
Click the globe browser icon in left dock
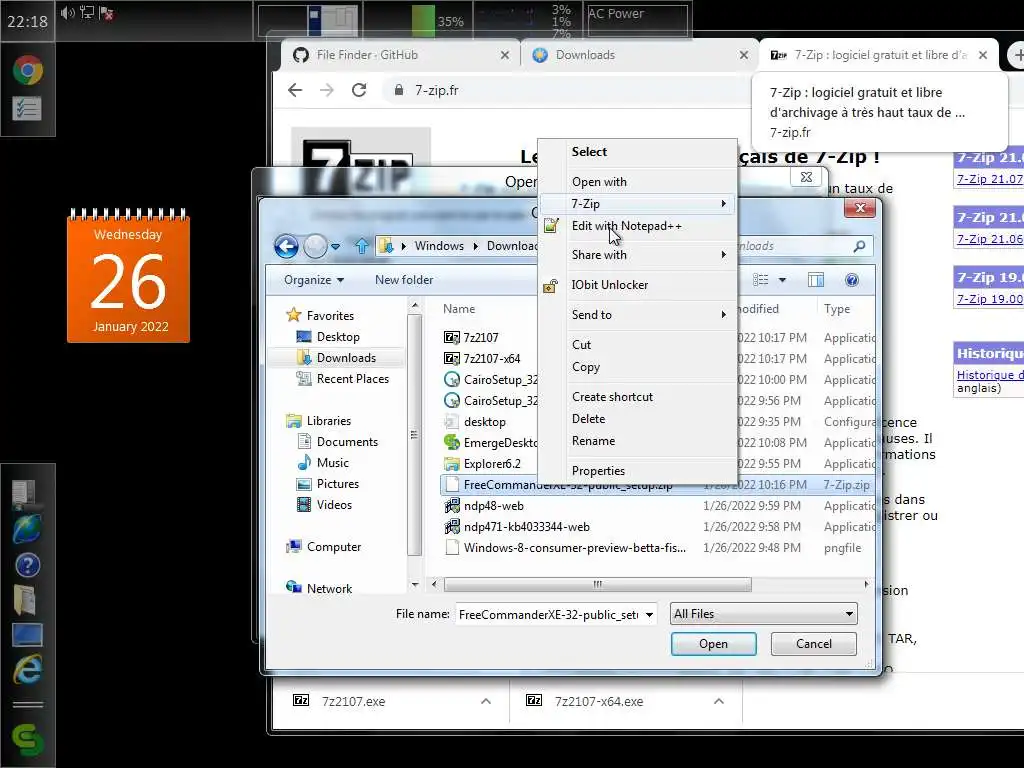point(27,529)
